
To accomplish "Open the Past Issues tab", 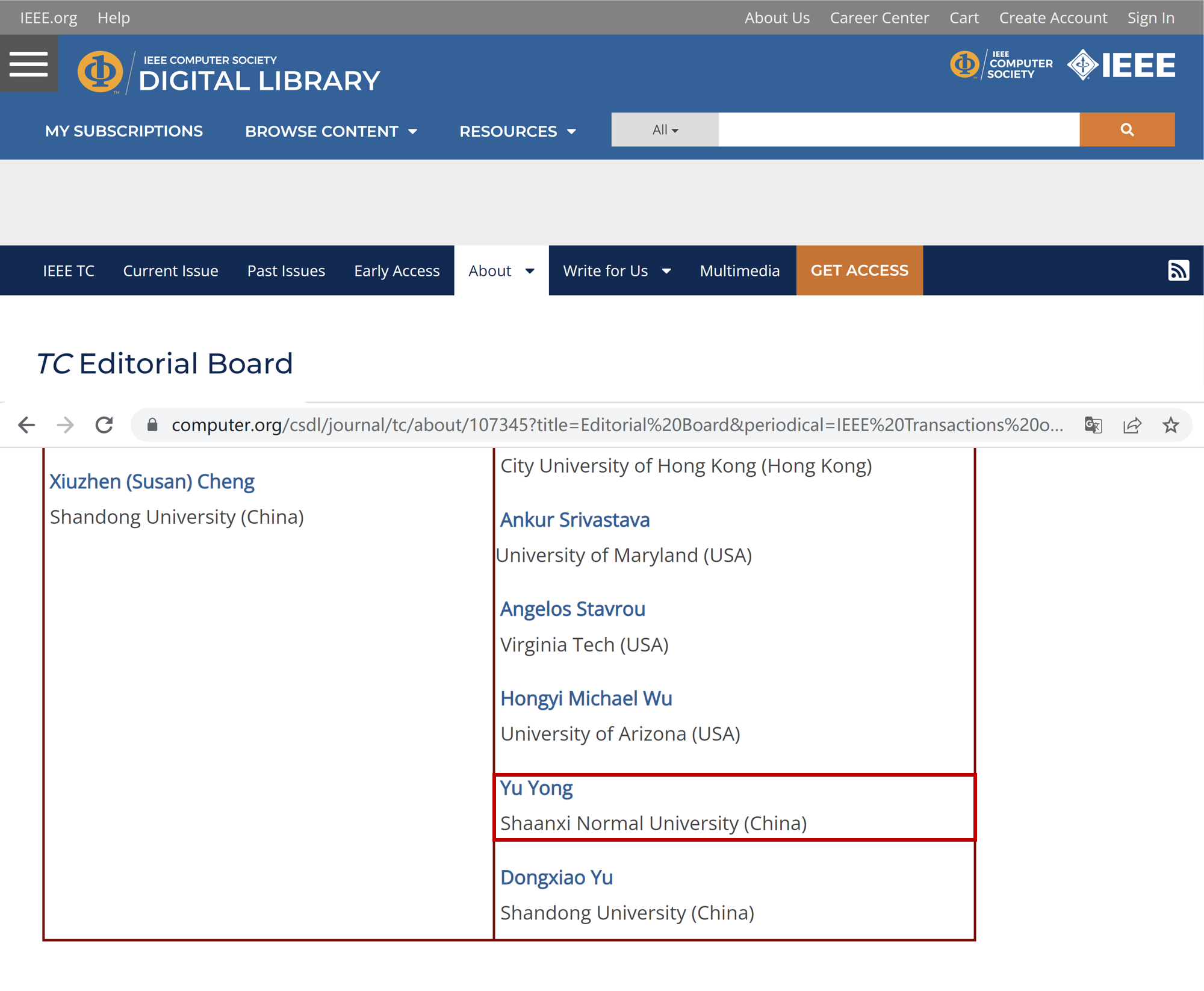I will tap(286, 271).
